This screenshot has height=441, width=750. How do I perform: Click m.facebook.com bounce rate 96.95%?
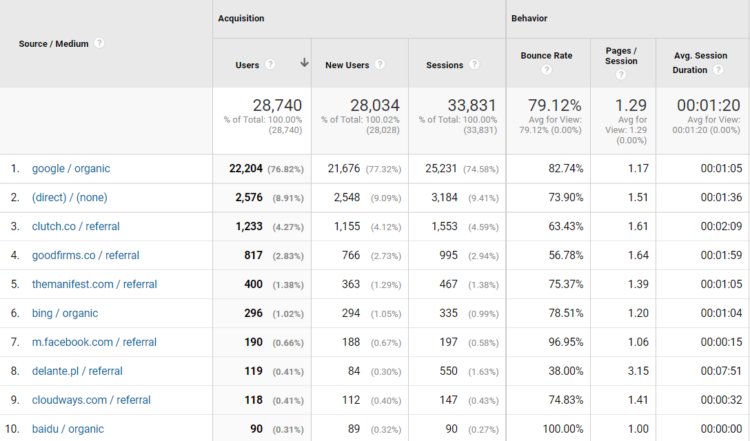(x=566, y=342)
